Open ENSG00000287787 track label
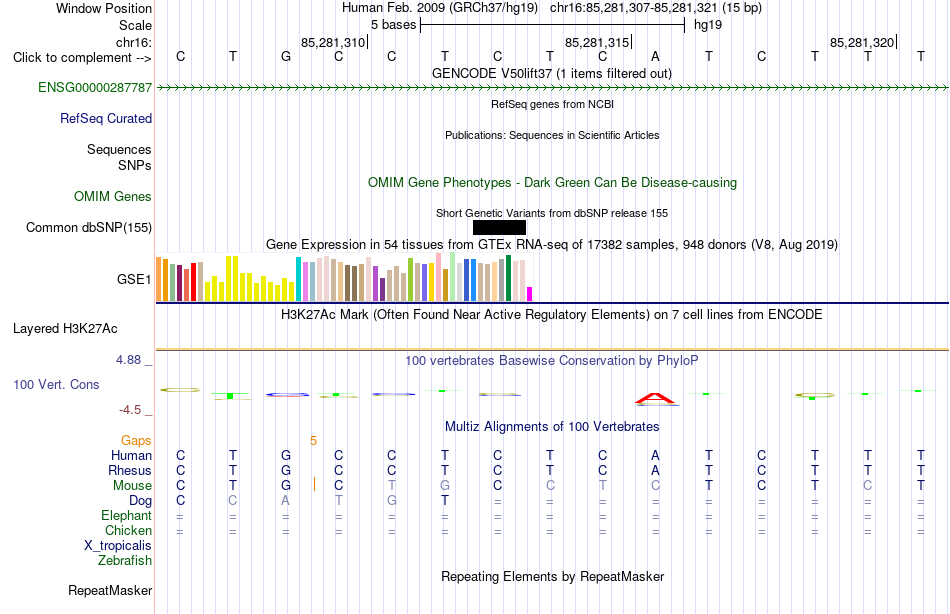 (x=95, y=87)
